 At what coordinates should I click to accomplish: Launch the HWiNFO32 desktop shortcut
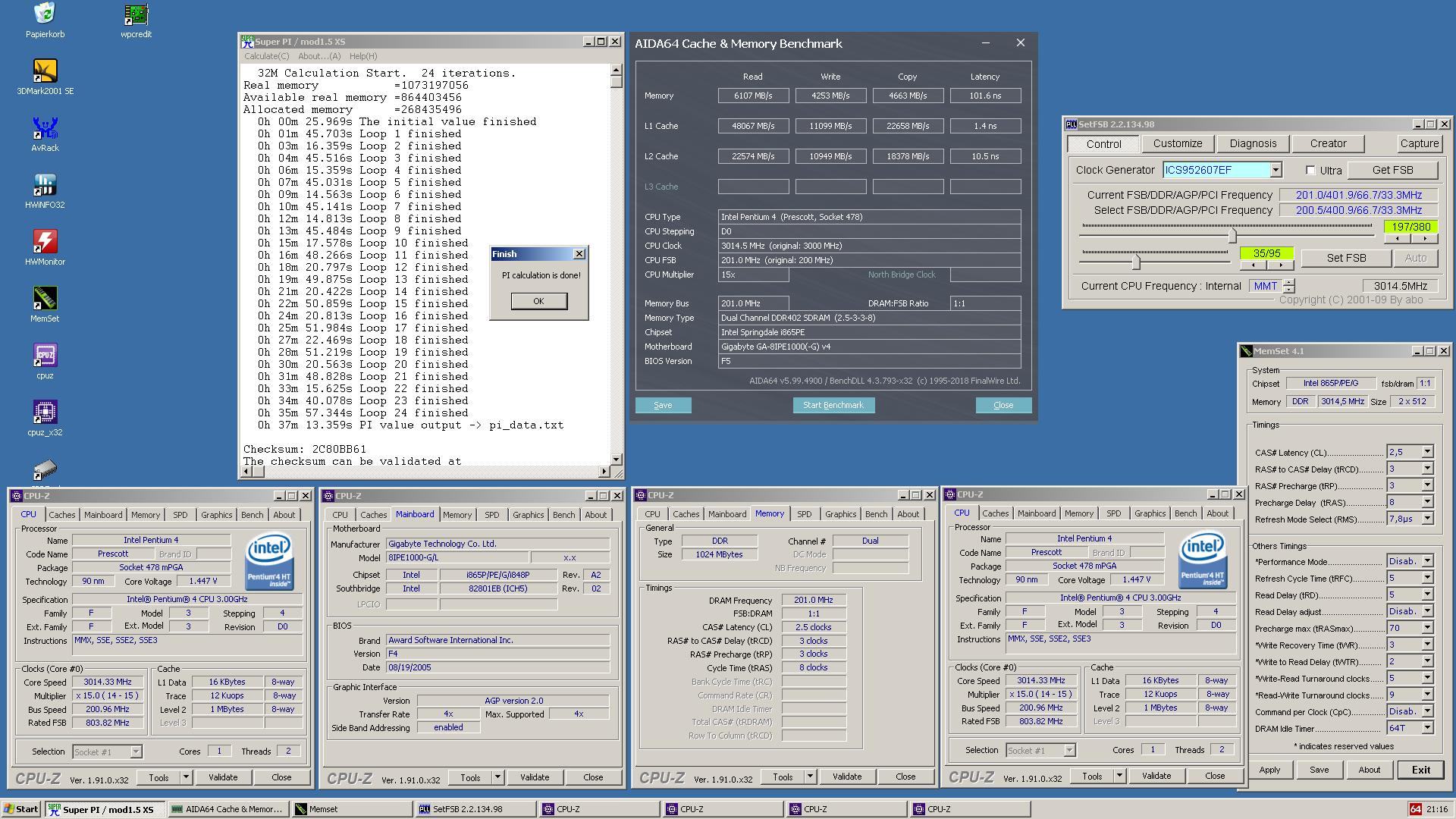pos(45,186)
